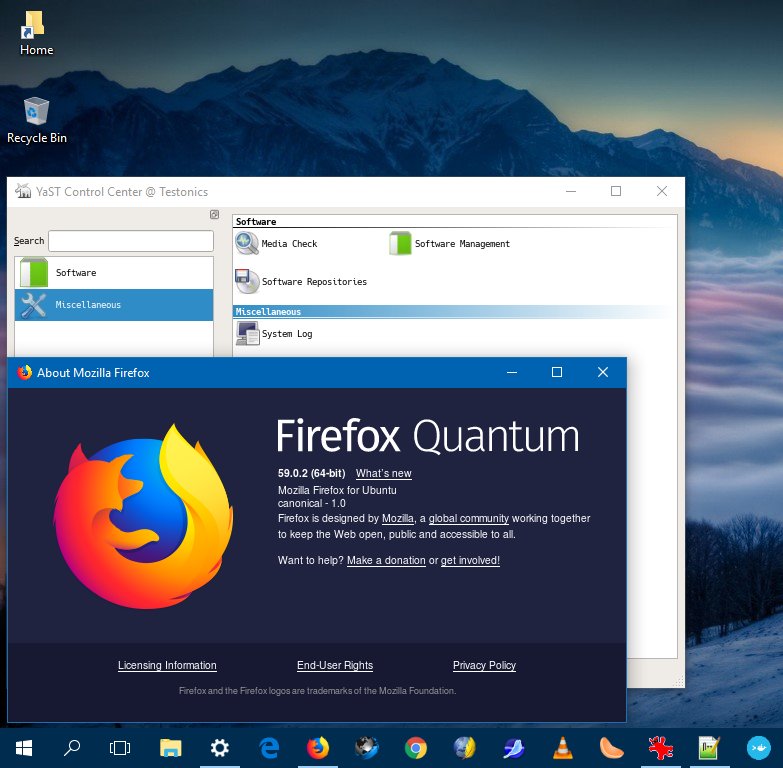Follow the Mozilla link
Screen dimensions: 783x768
pyautogui.click(x=398, y=518)
